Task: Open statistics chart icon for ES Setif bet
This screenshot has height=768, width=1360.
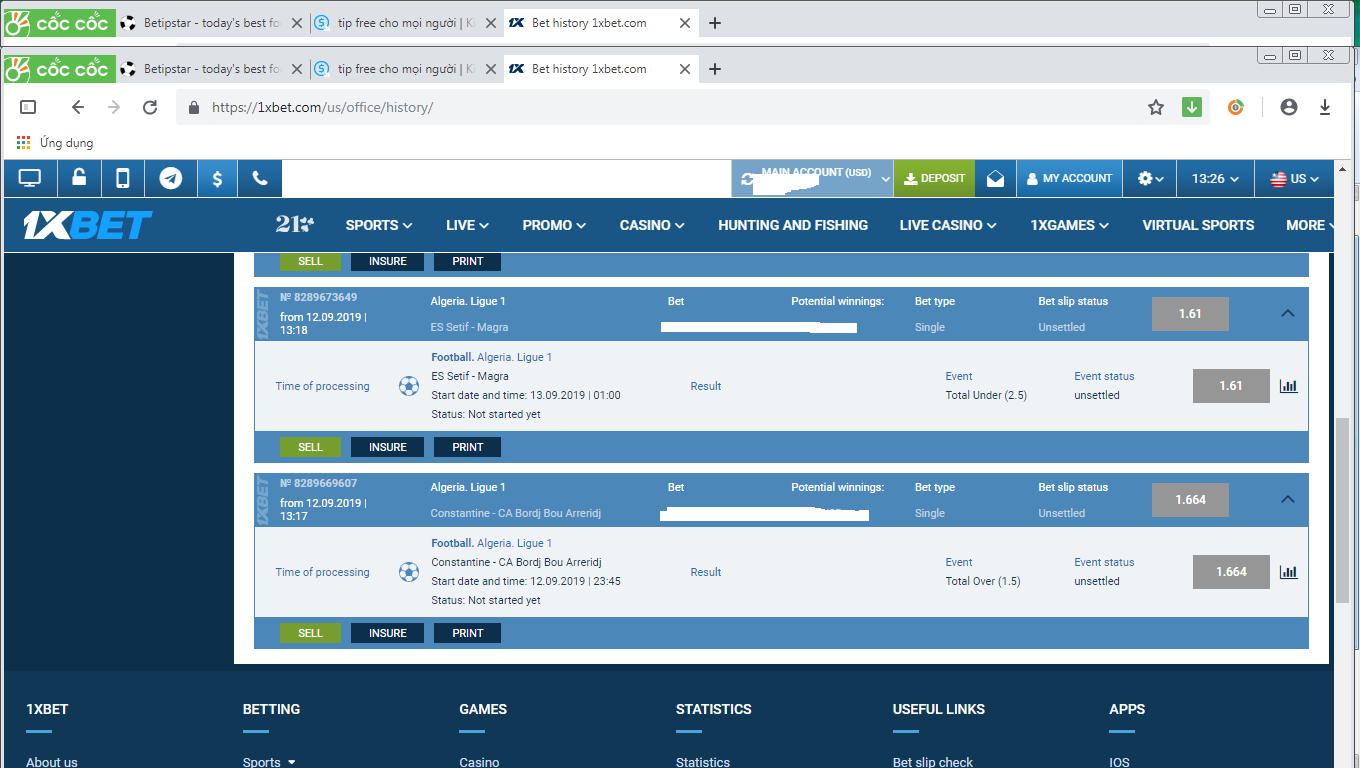Action: pyautogui.click(x=1289, y=386)
